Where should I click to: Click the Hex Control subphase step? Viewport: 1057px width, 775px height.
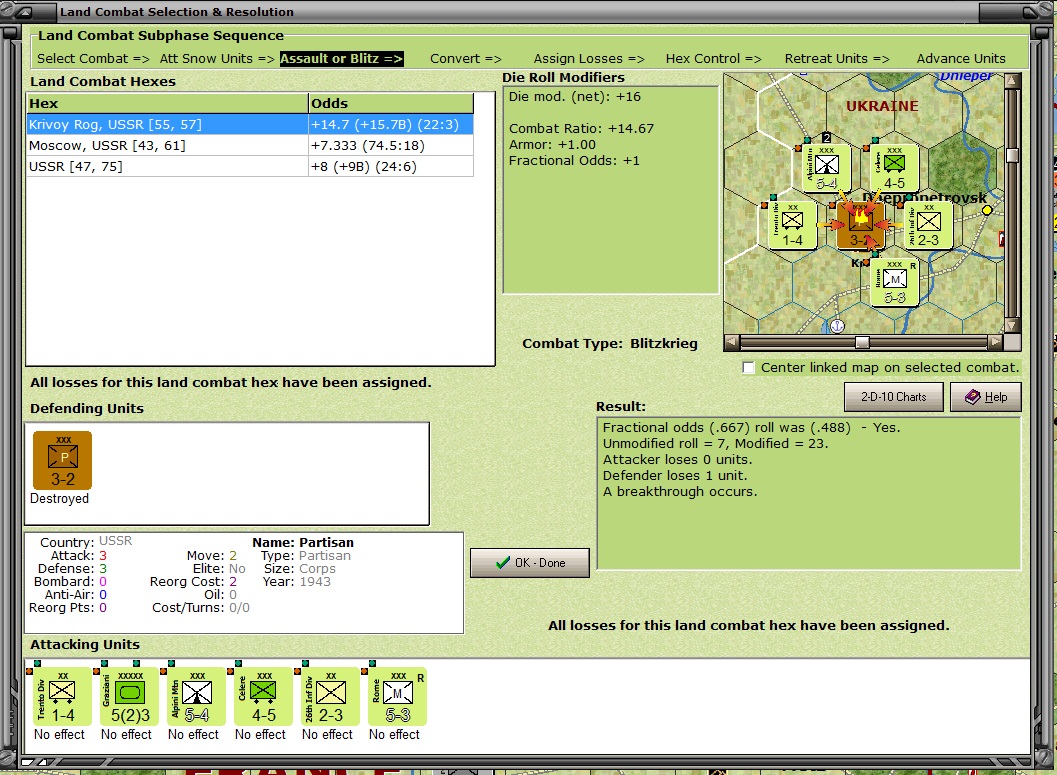tap(713, 59)
